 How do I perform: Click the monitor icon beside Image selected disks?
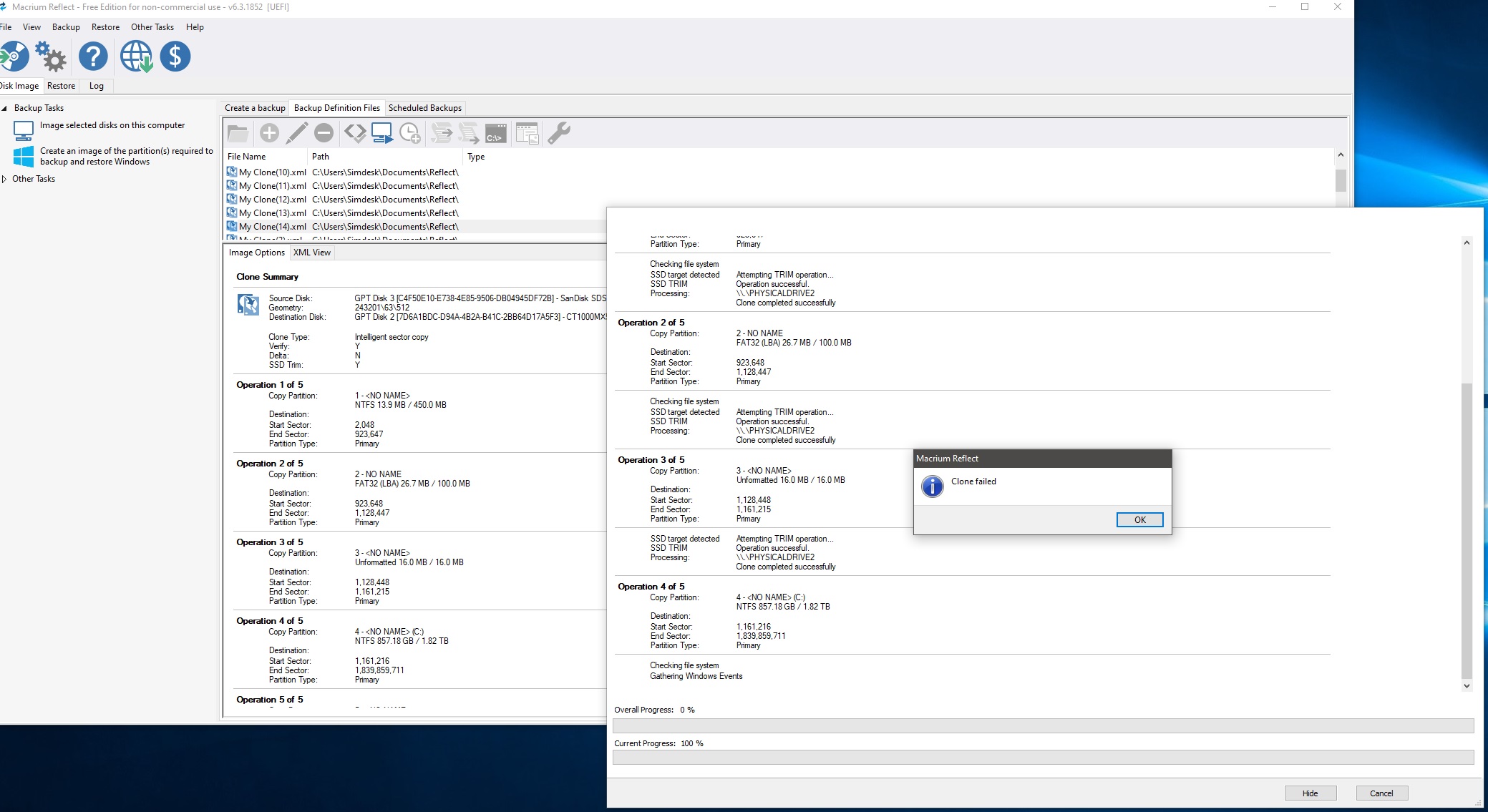pos(24,130)
